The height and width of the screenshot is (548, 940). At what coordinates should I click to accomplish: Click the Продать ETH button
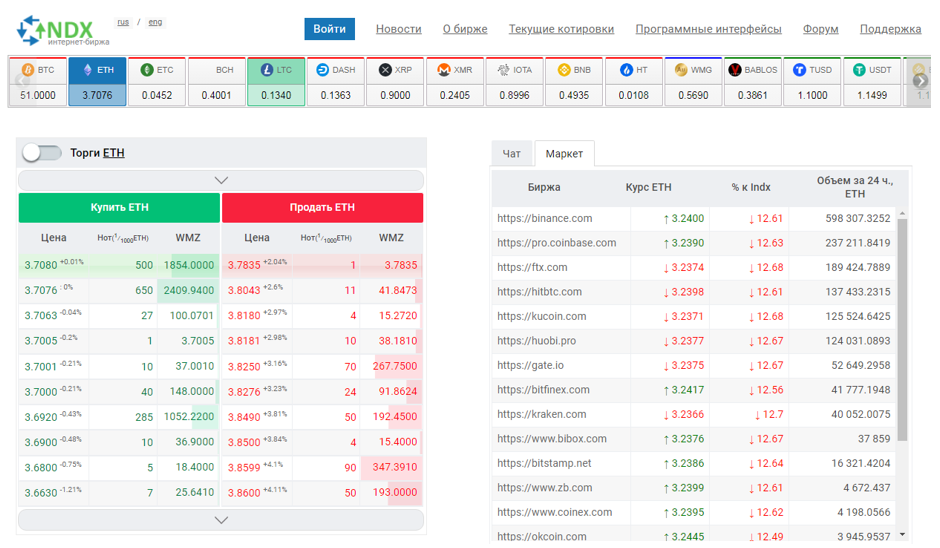323,207
